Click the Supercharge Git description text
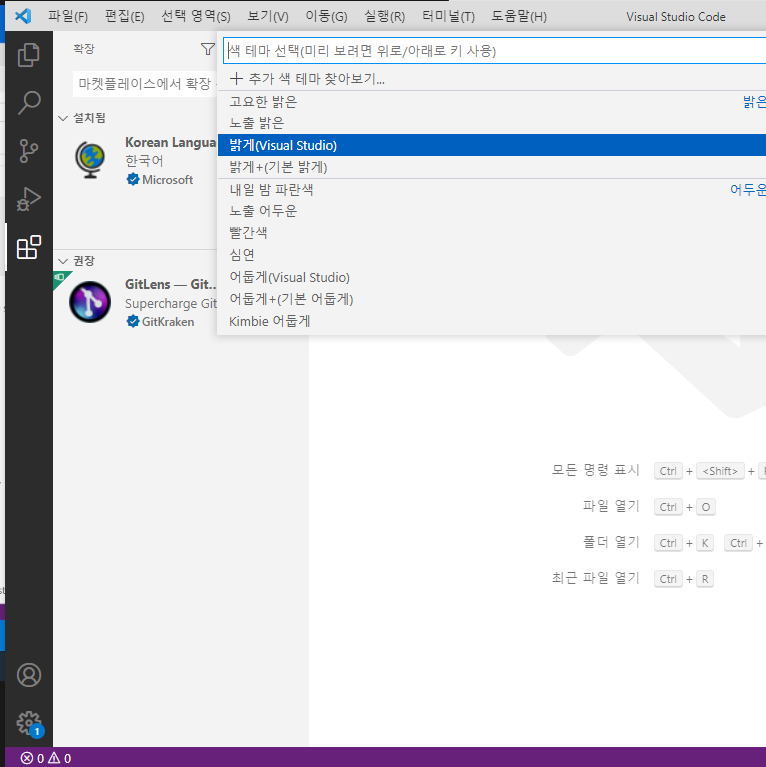 171,304
